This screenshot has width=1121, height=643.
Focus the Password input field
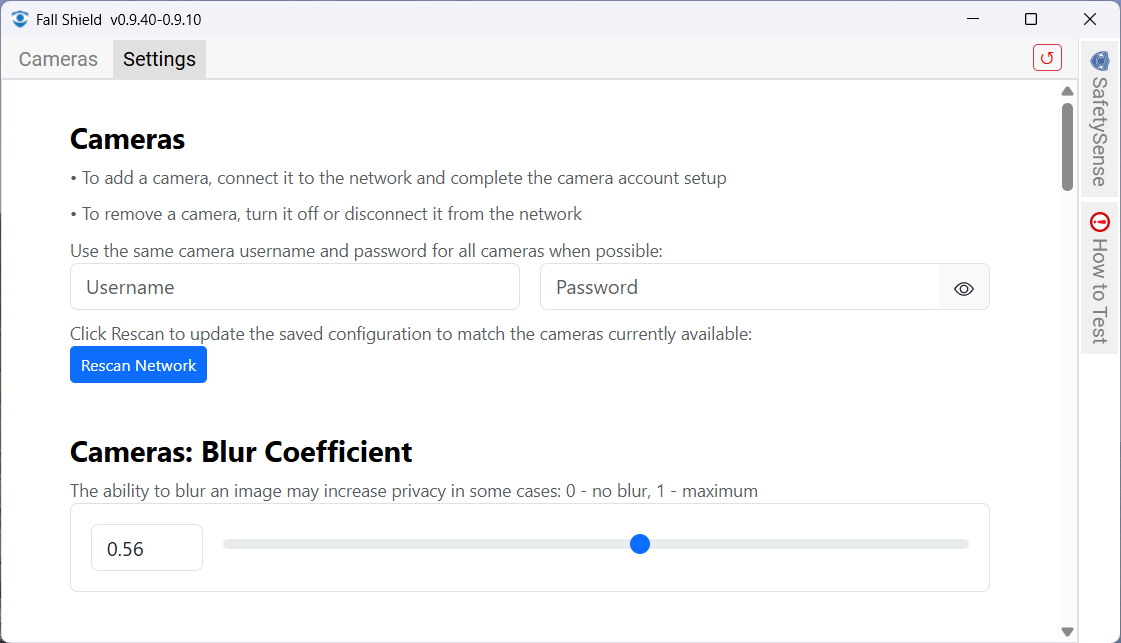(740, 287)
